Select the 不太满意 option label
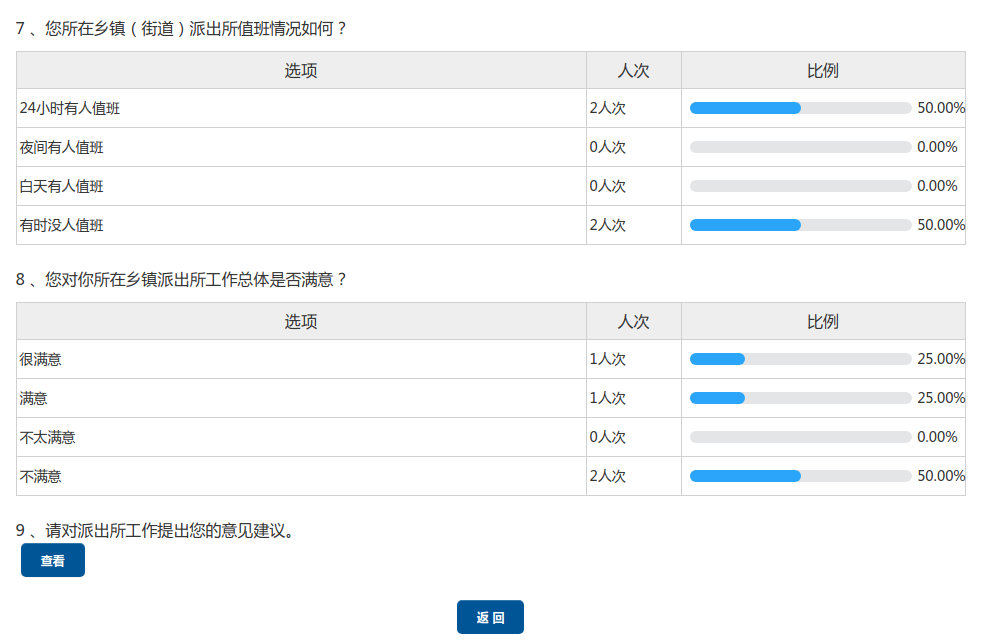The width and height of the screenshot is (983, 644). point(48,437)
